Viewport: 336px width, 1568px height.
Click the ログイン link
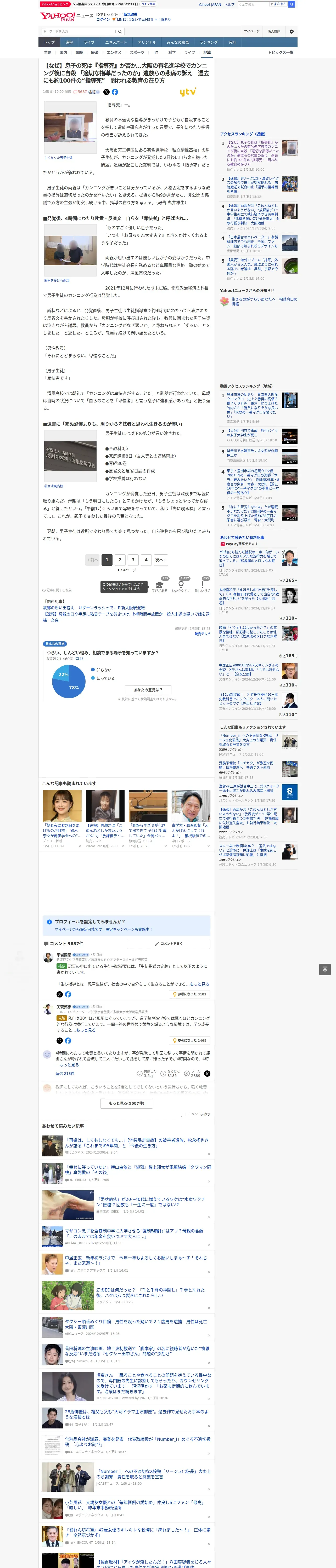[103, 20]
